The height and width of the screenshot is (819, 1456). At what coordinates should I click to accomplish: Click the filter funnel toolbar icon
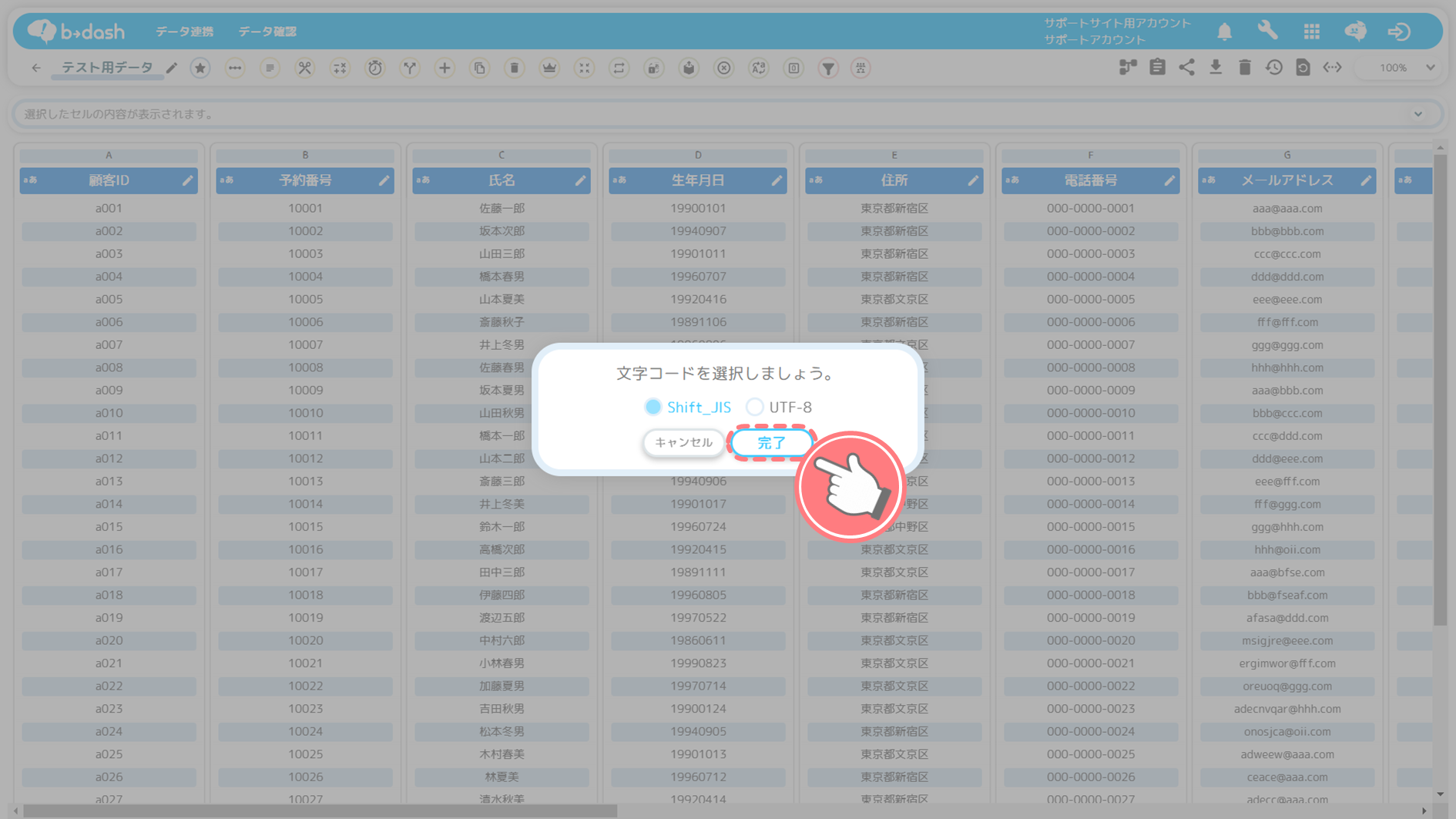(828, 68)
